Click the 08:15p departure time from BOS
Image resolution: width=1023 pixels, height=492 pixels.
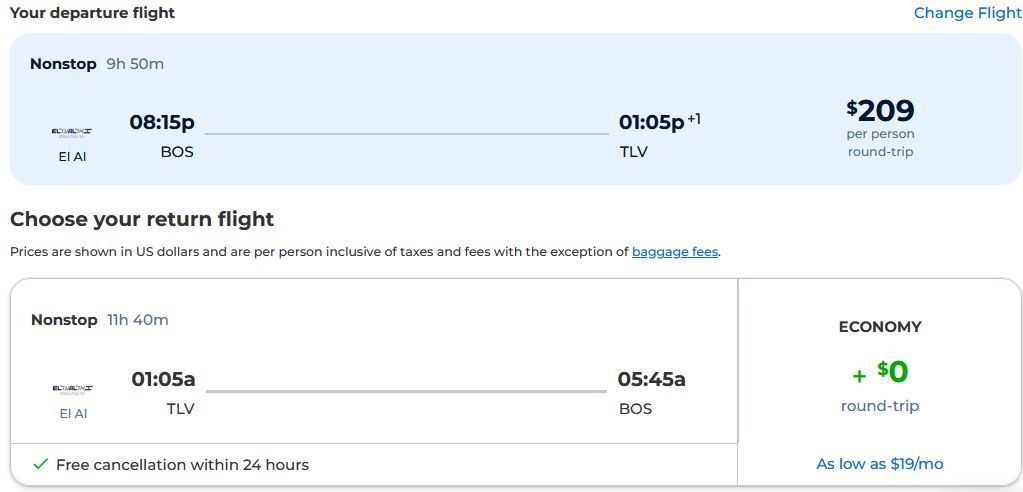click(x=162, y=123)
